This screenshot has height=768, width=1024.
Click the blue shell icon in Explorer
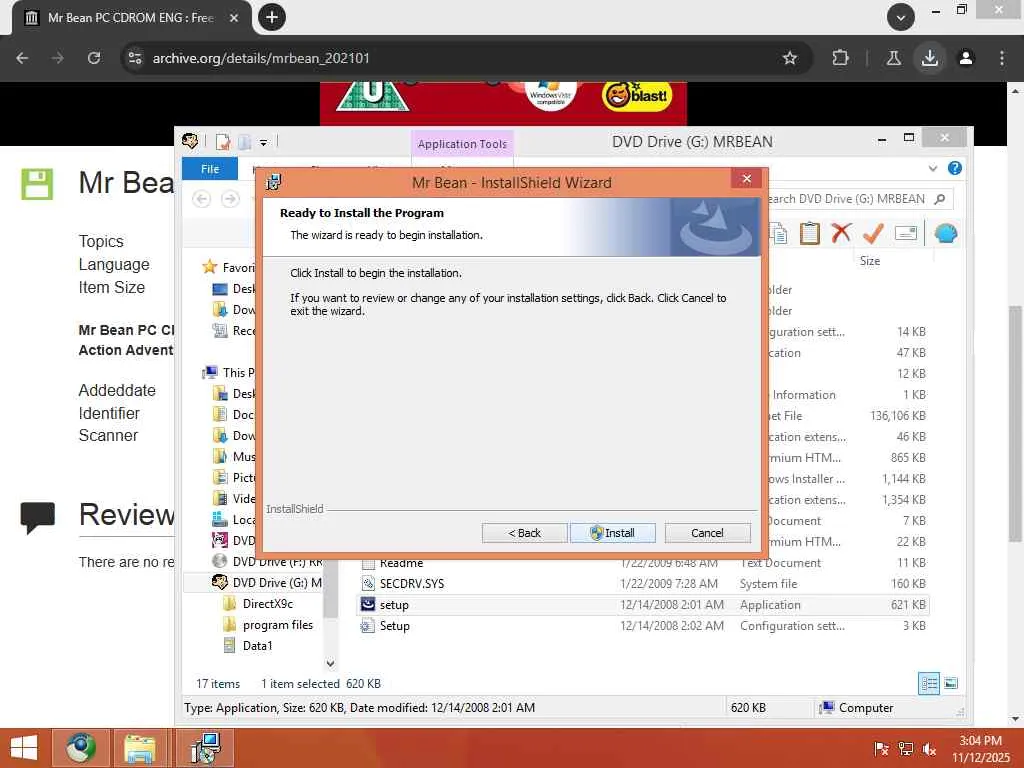click(946, 233)
